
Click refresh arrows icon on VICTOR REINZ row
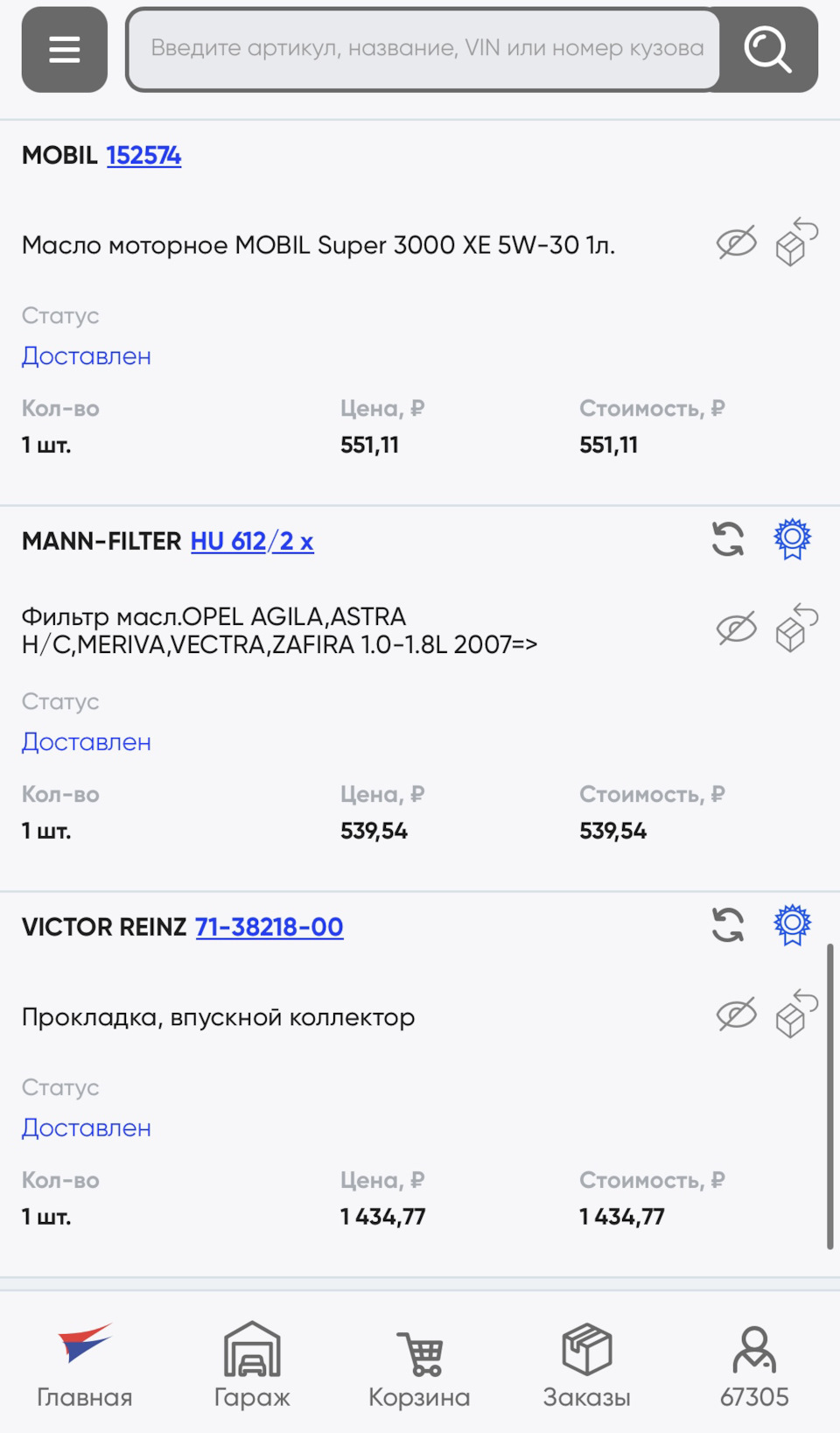click(728, 925)
